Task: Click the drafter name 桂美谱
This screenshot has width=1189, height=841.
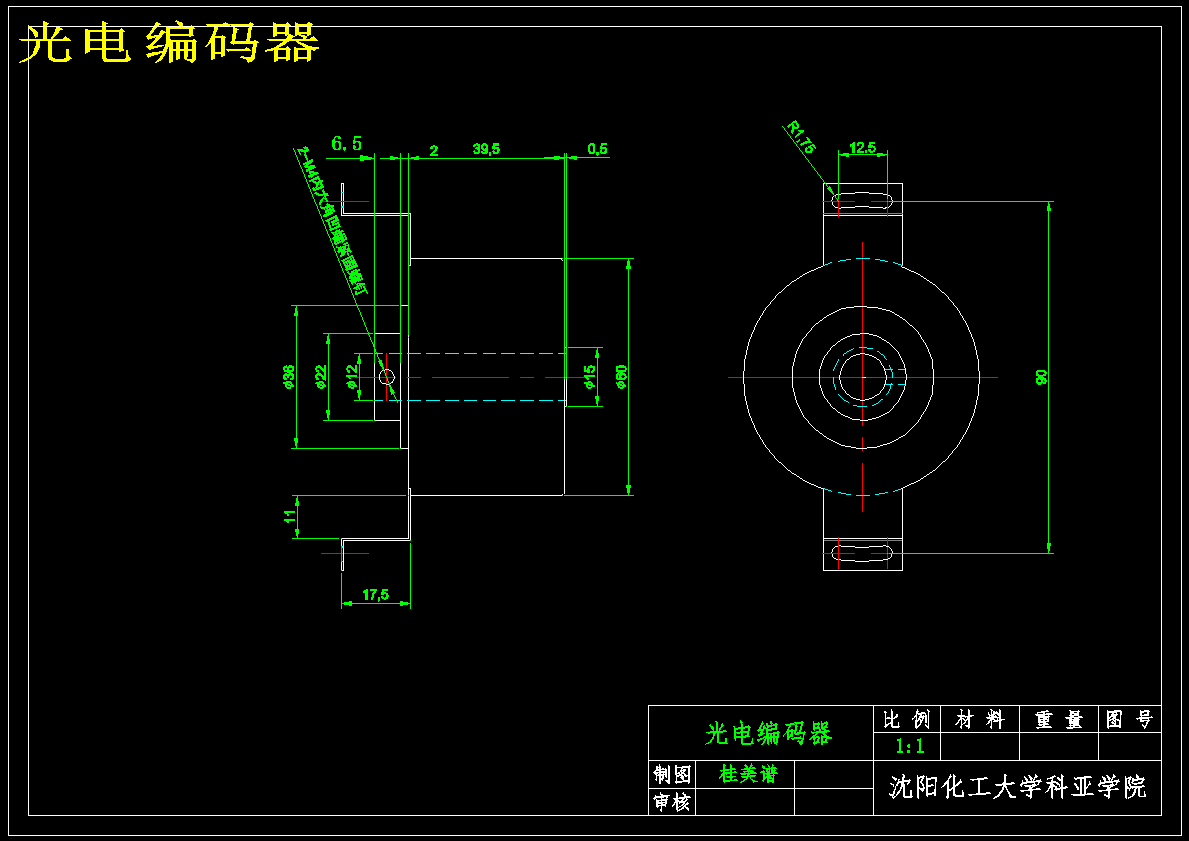Action: point(748,774)
